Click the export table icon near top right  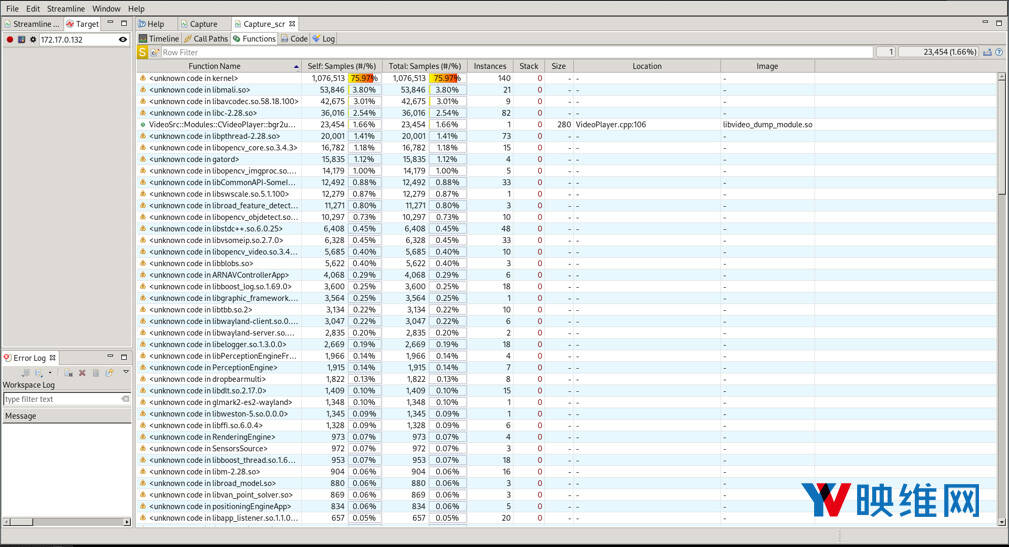pos(987,52)
